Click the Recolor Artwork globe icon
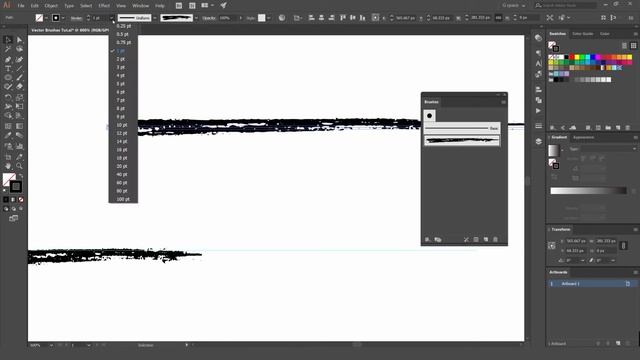Screen dimensions: 640x360 tap(282, 18)
